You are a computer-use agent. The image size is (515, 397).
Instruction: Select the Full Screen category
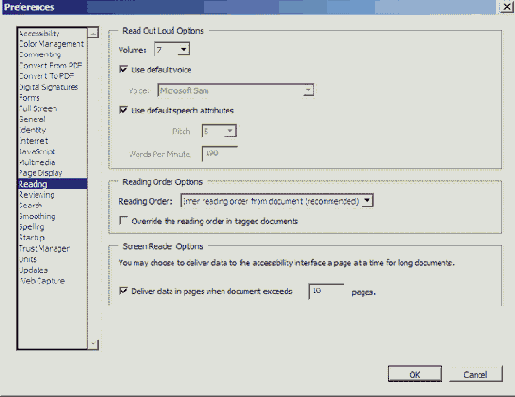[38, 109]
